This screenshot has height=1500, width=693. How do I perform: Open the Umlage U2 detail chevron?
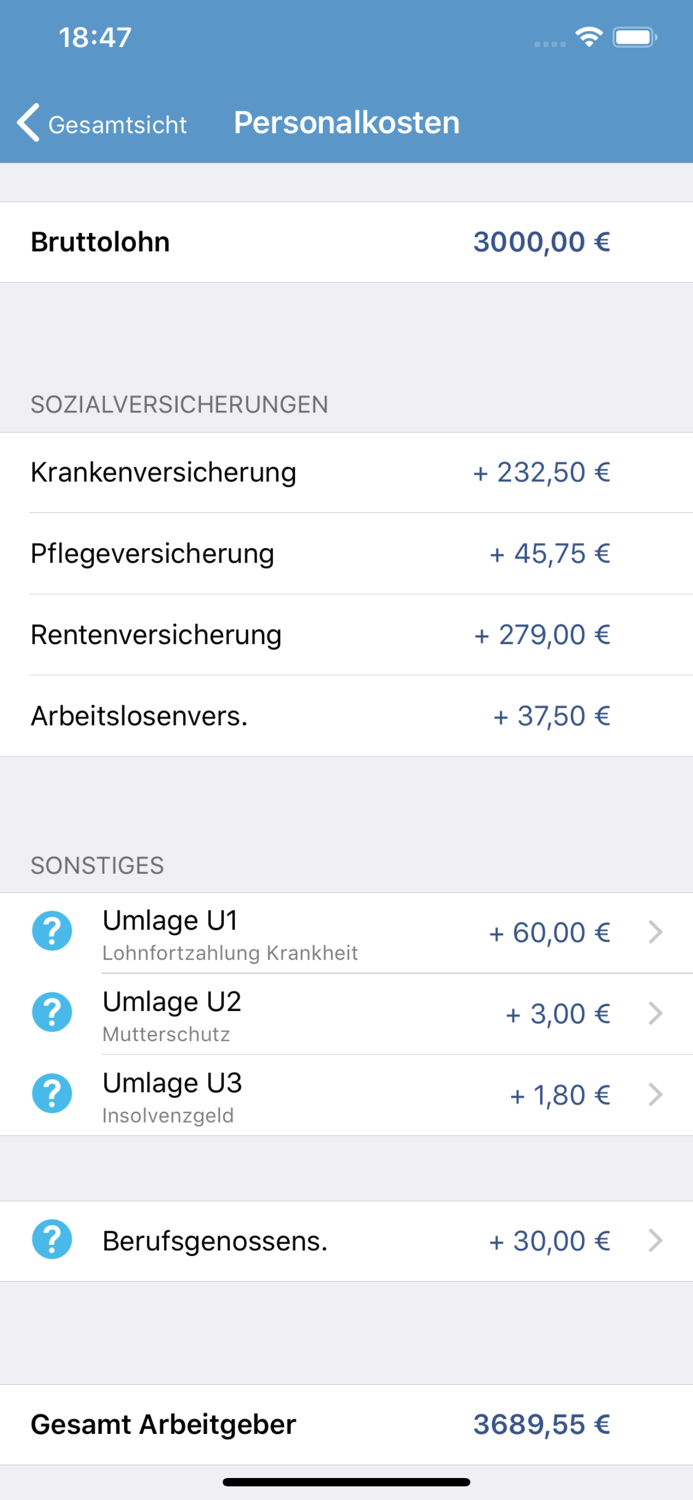click(655, 1013)
